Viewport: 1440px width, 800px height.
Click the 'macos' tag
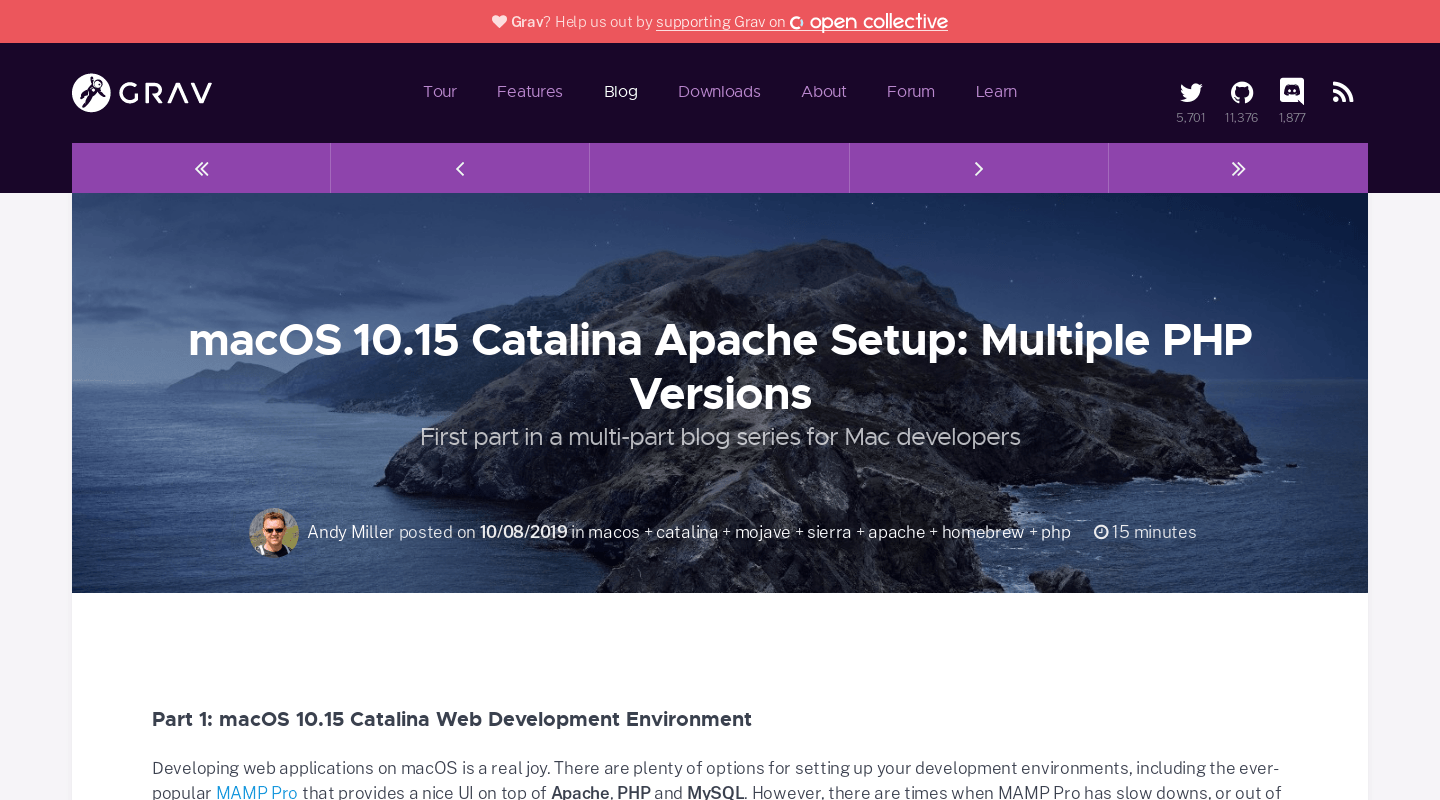(x=614, y=532)
